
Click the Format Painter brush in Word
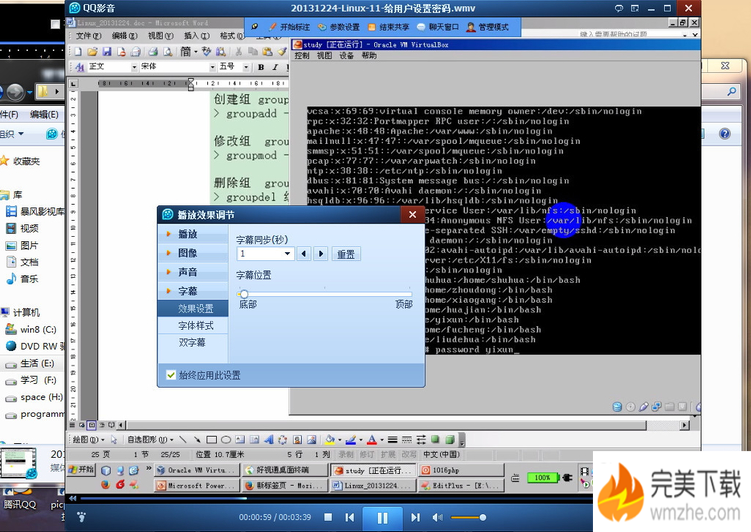(282, 51)
